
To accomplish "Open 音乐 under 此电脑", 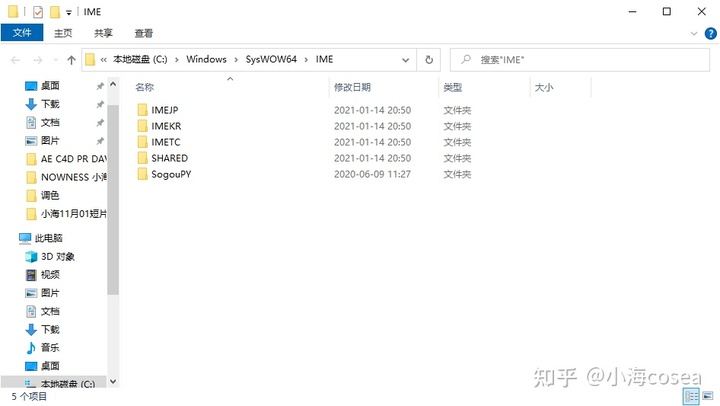I will (x=42, y=348).
